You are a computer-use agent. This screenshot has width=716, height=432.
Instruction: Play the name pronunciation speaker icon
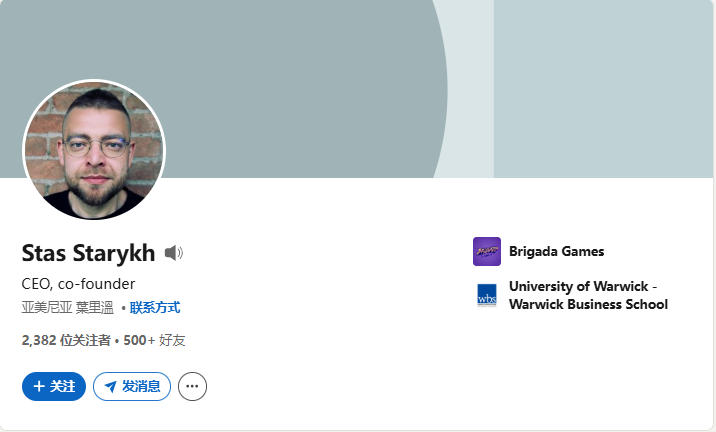(x=174, y=253)
